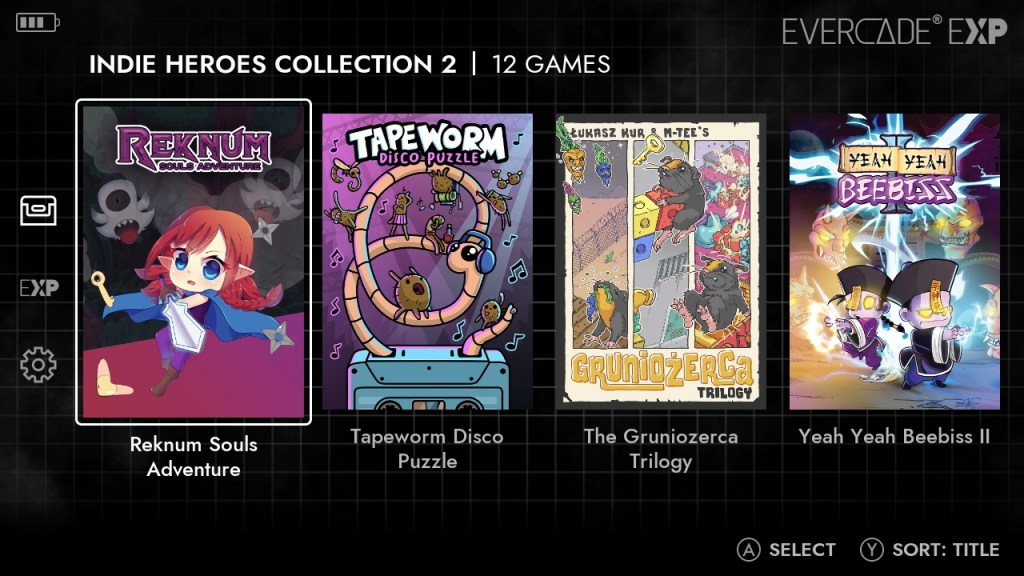Change sorting via SORT: TITLE label
This screenshot has height=576, width=1024.
[x=946, y=550]
